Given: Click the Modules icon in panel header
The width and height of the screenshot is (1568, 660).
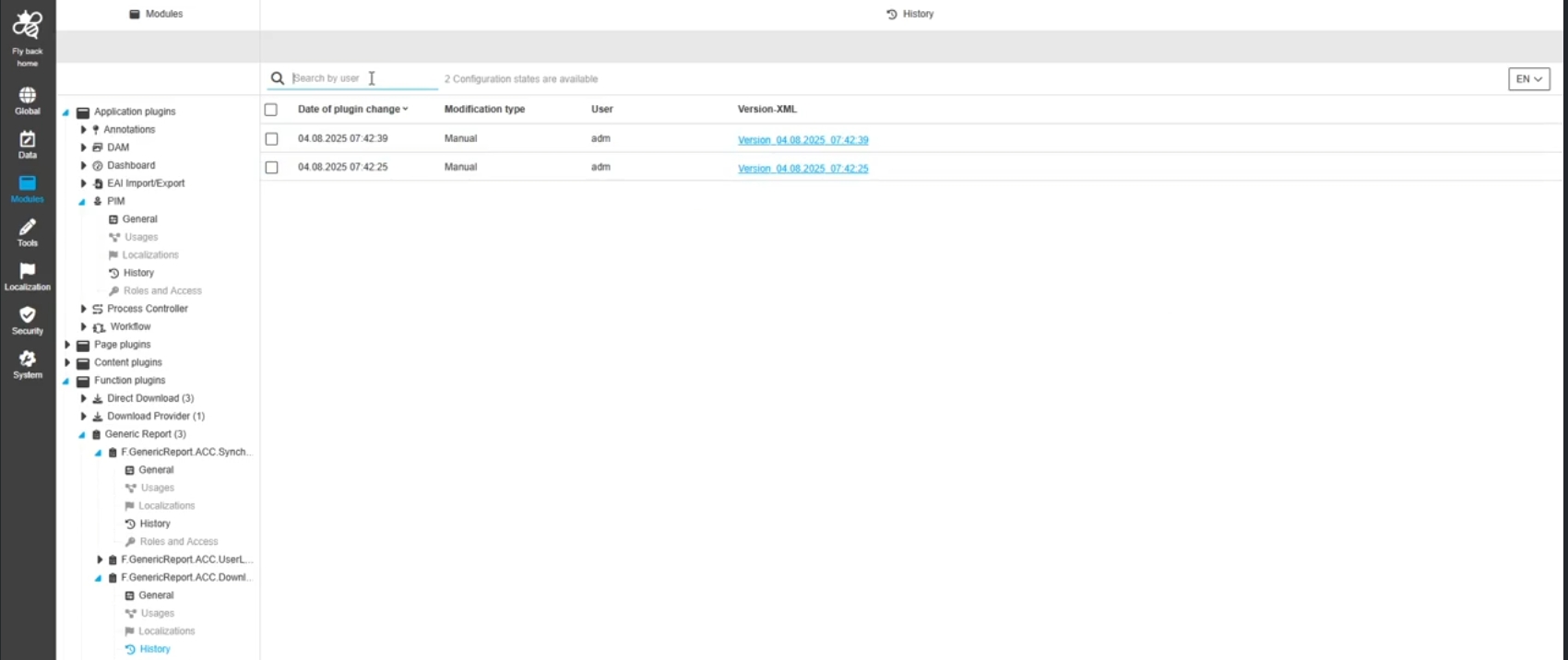Looking at the screenshot, I should [x=135, y=14].
